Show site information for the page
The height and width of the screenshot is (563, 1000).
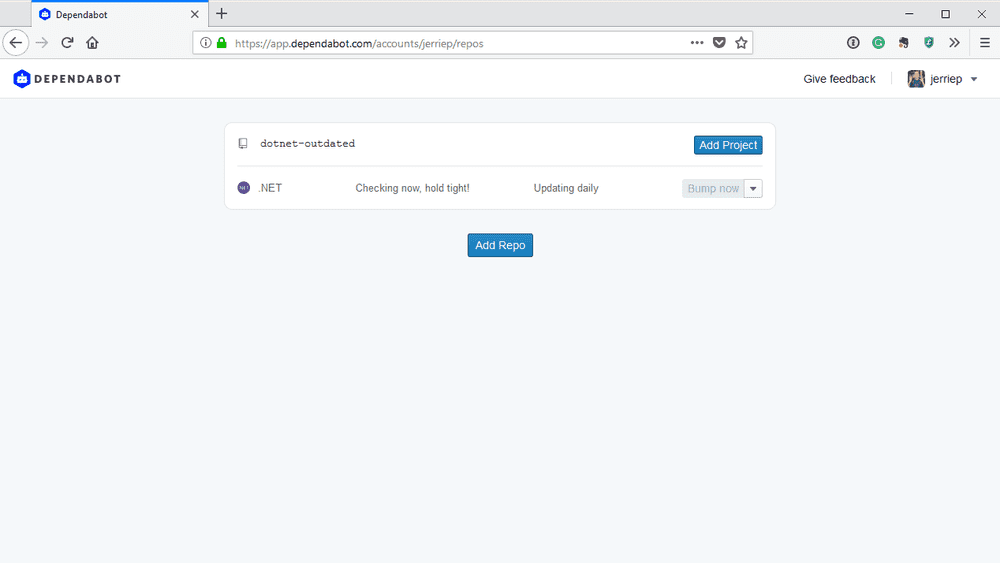[205, 43]
